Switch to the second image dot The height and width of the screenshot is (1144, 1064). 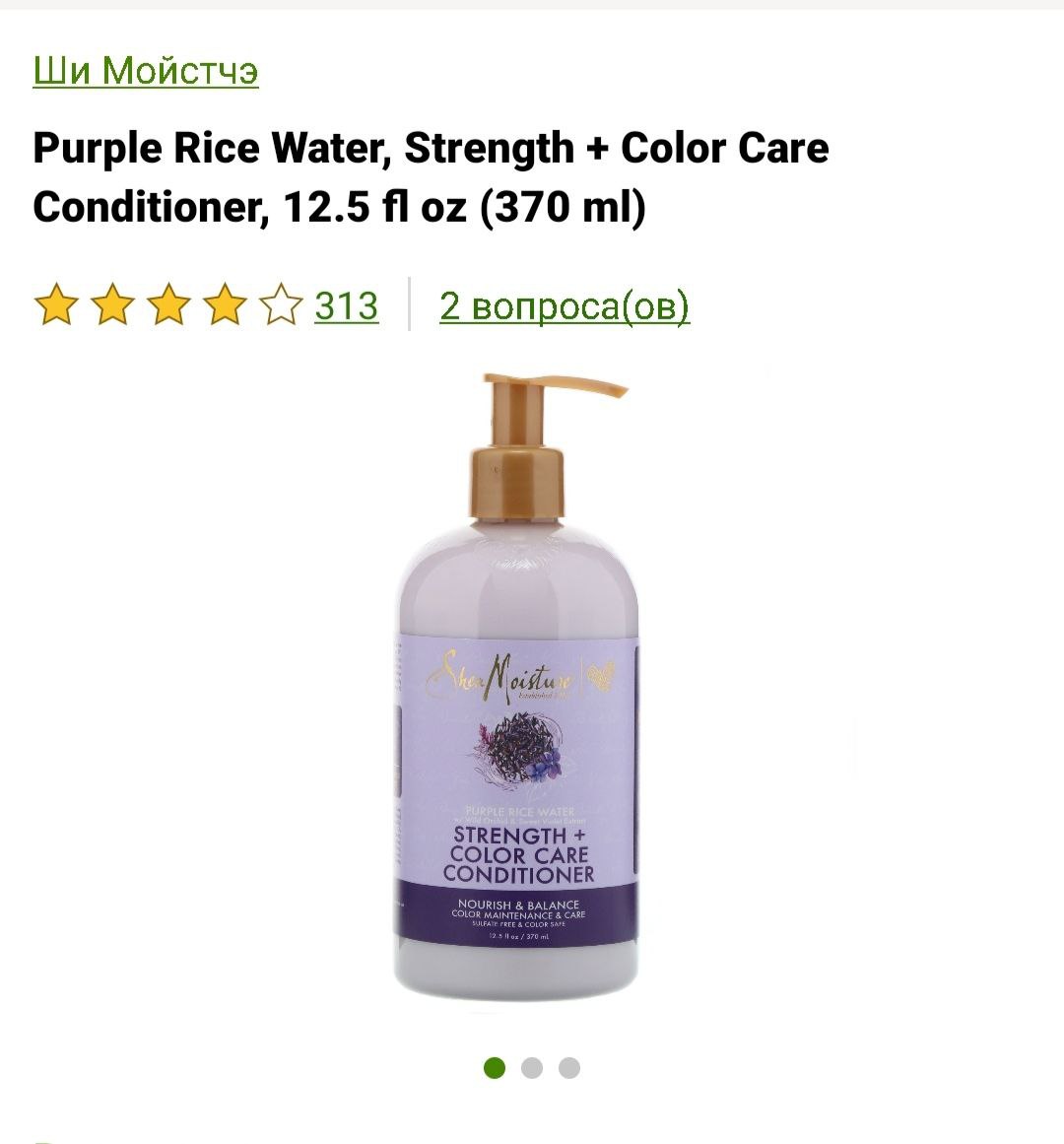pos(532,1068)
